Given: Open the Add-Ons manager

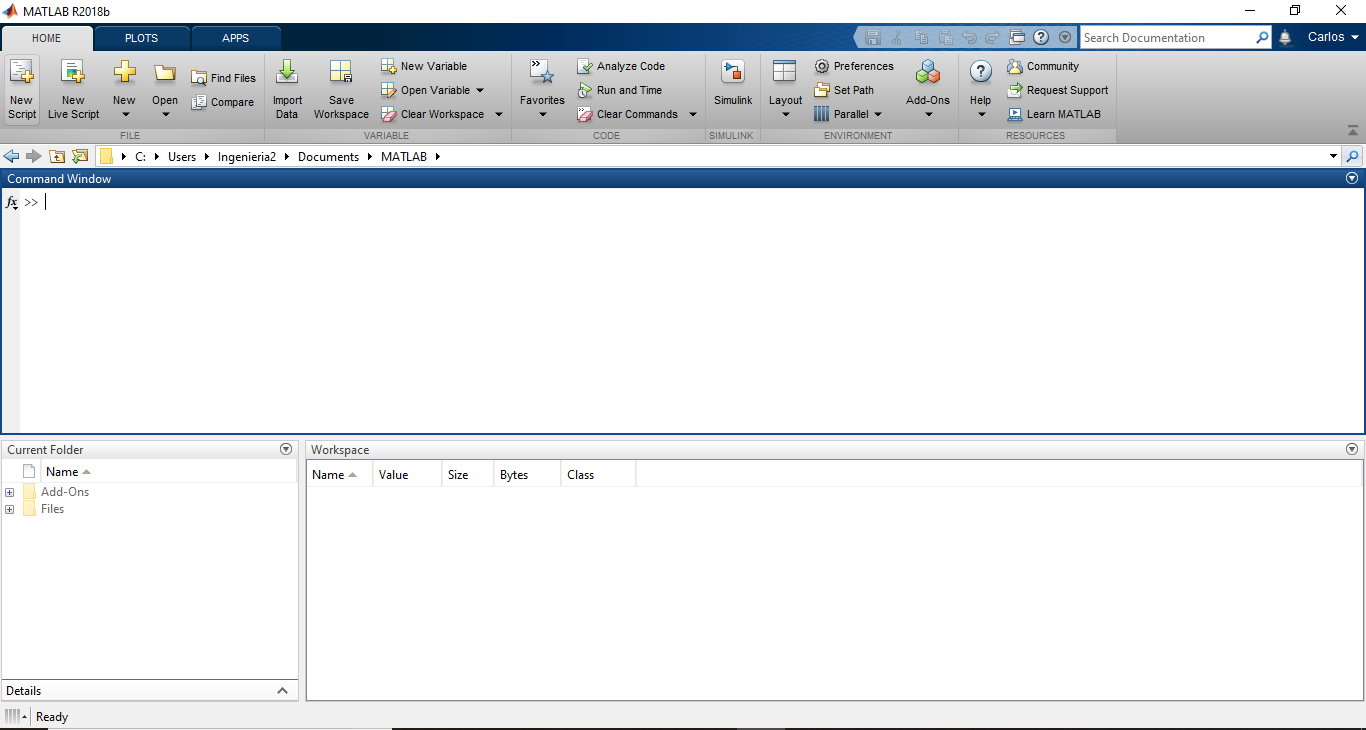Looking at the screenshot, I should tap(928, 88).
